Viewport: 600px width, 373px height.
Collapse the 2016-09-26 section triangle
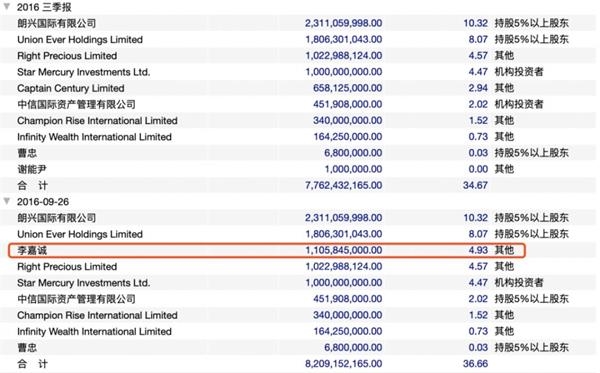pyautogui.click(x=7, y=201)
